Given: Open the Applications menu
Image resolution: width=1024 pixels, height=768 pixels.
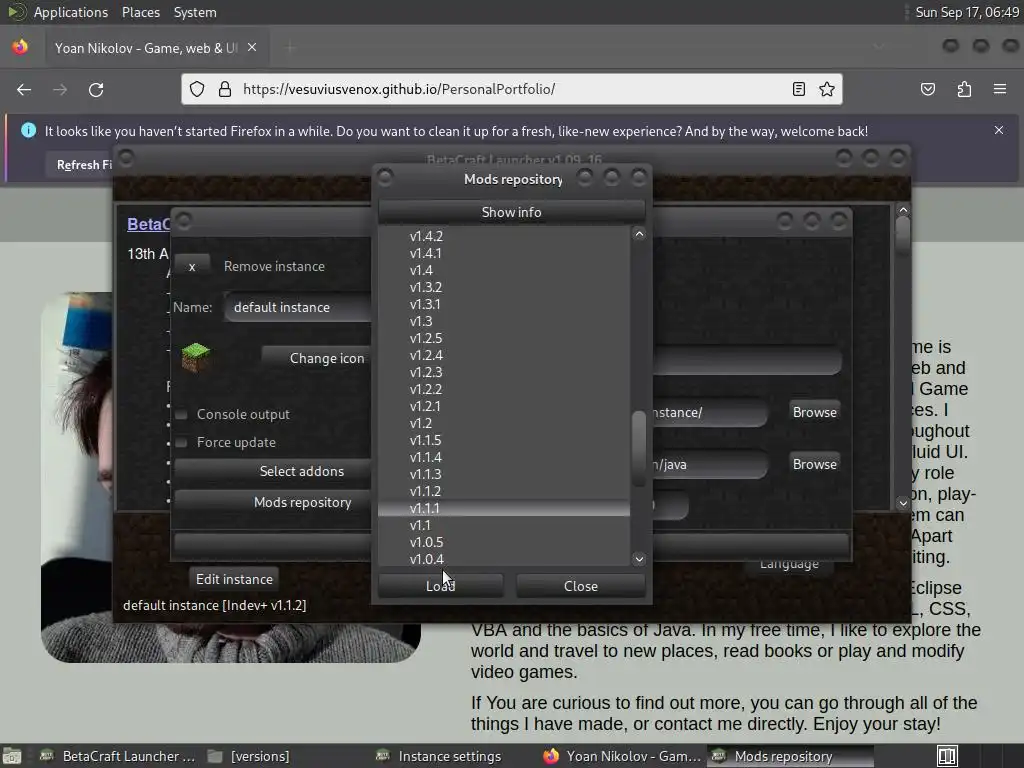Looking at the screenshot, I should [x=71, y=12].
